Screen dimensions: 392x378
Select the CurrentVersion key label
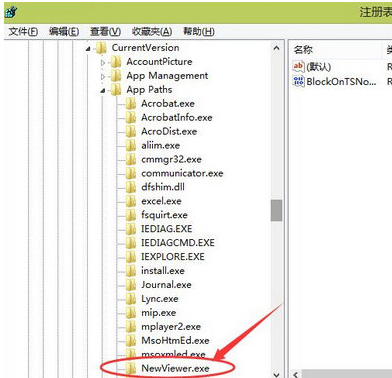click(146, 48)
